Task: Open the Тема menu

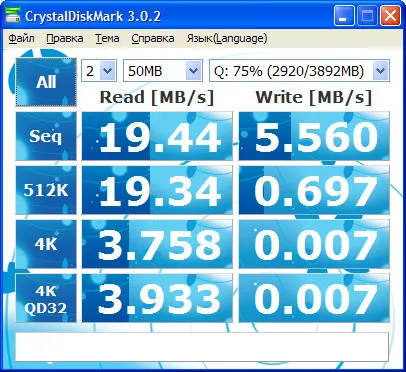Action: pos(107,38)
